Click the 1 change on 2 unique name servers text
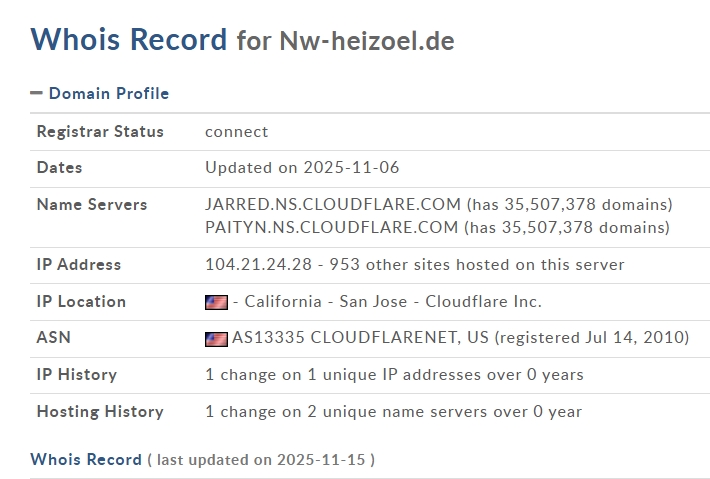 pos(393,412)
